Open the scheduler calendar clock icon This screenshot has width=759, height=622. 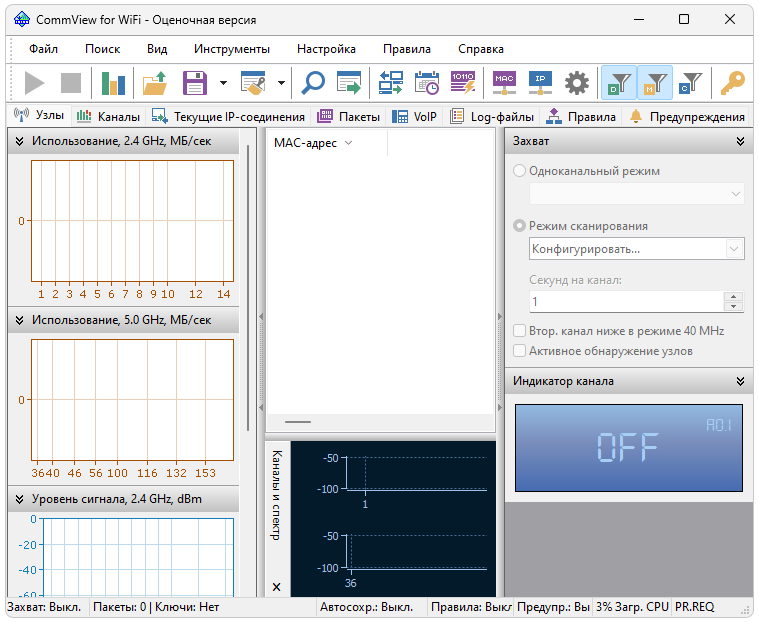(427, 83)
